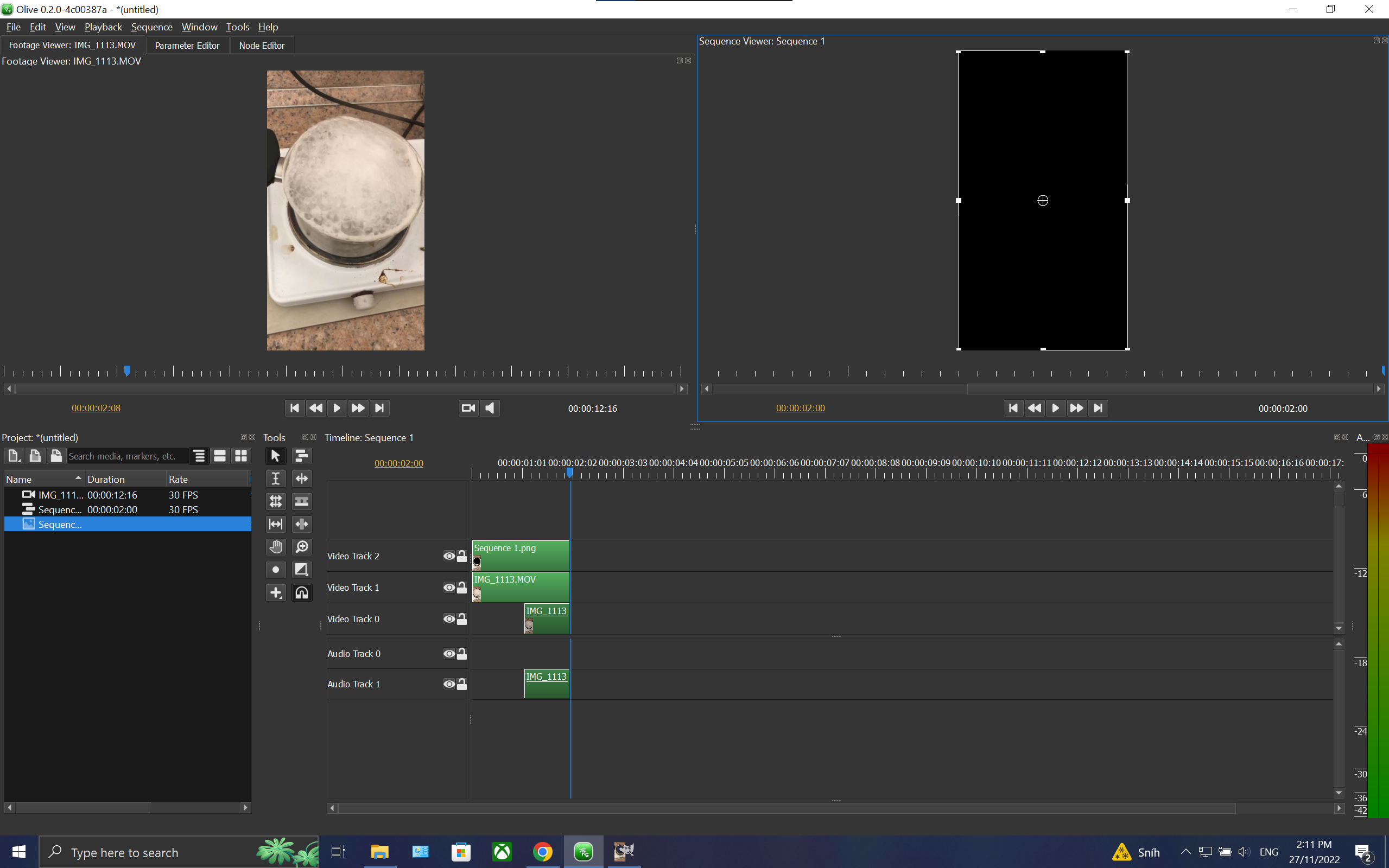Switch to the Node Editor tab
The height and width of the screenshot is (868, 1389).
tap(262, 46)
